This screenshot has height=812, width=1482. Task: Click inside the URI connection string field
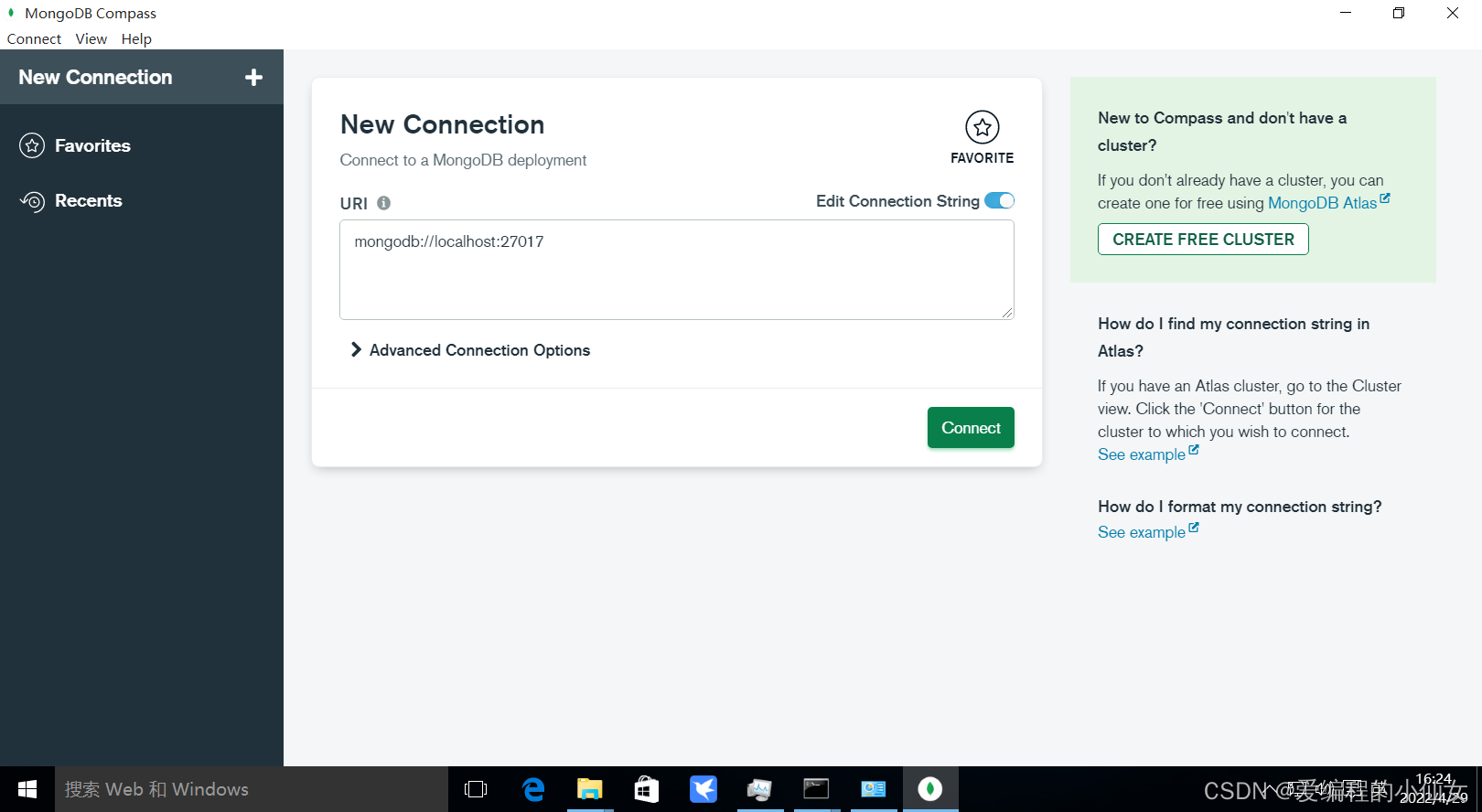point(677,270)
